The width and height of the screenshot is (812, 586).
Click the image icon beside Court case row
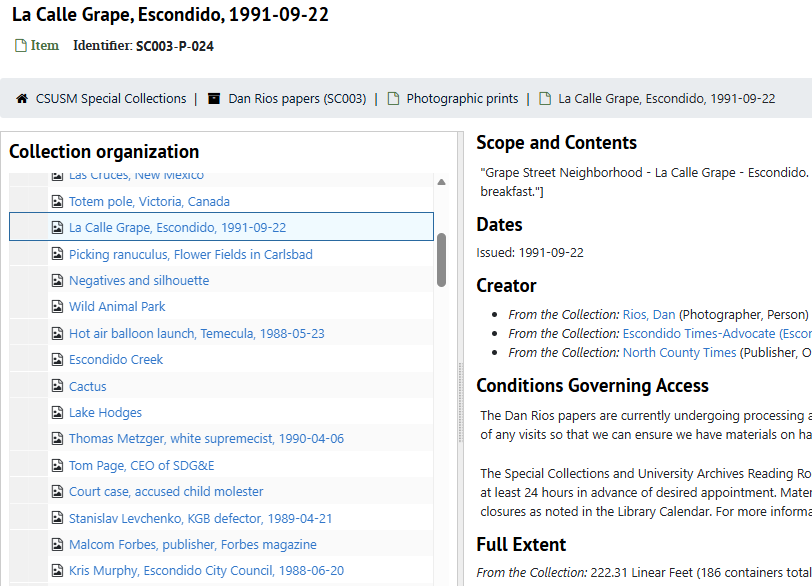coord(57,491)
